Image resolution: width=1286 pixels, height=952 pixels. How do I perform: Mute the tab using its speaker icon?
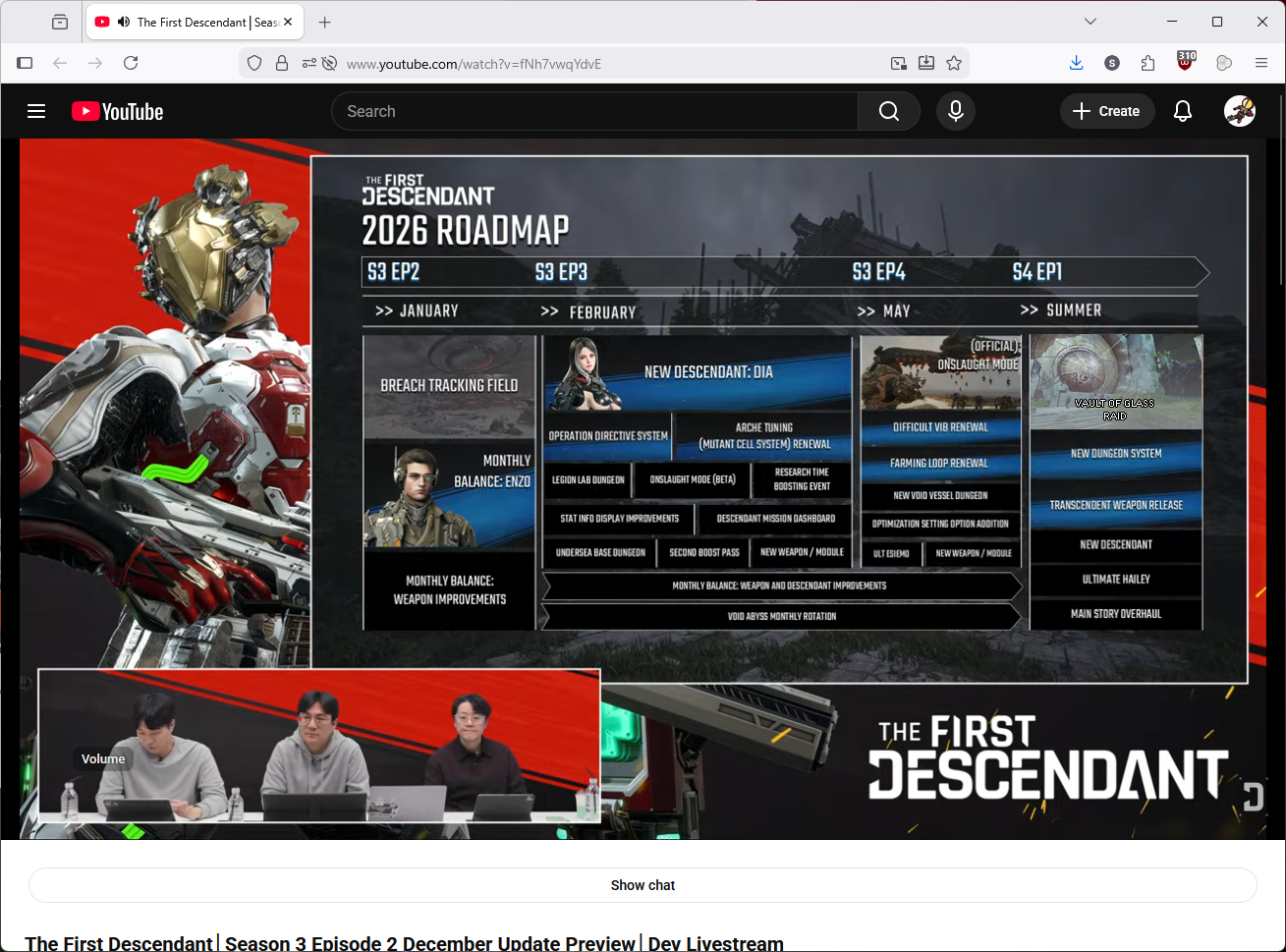124,22
